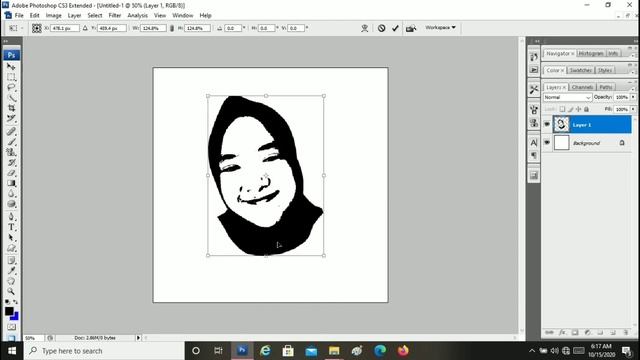Screen dimensions: 640x360
Task: Cancel the transform with the circle-slash icon
Action: tap(381, 28)
